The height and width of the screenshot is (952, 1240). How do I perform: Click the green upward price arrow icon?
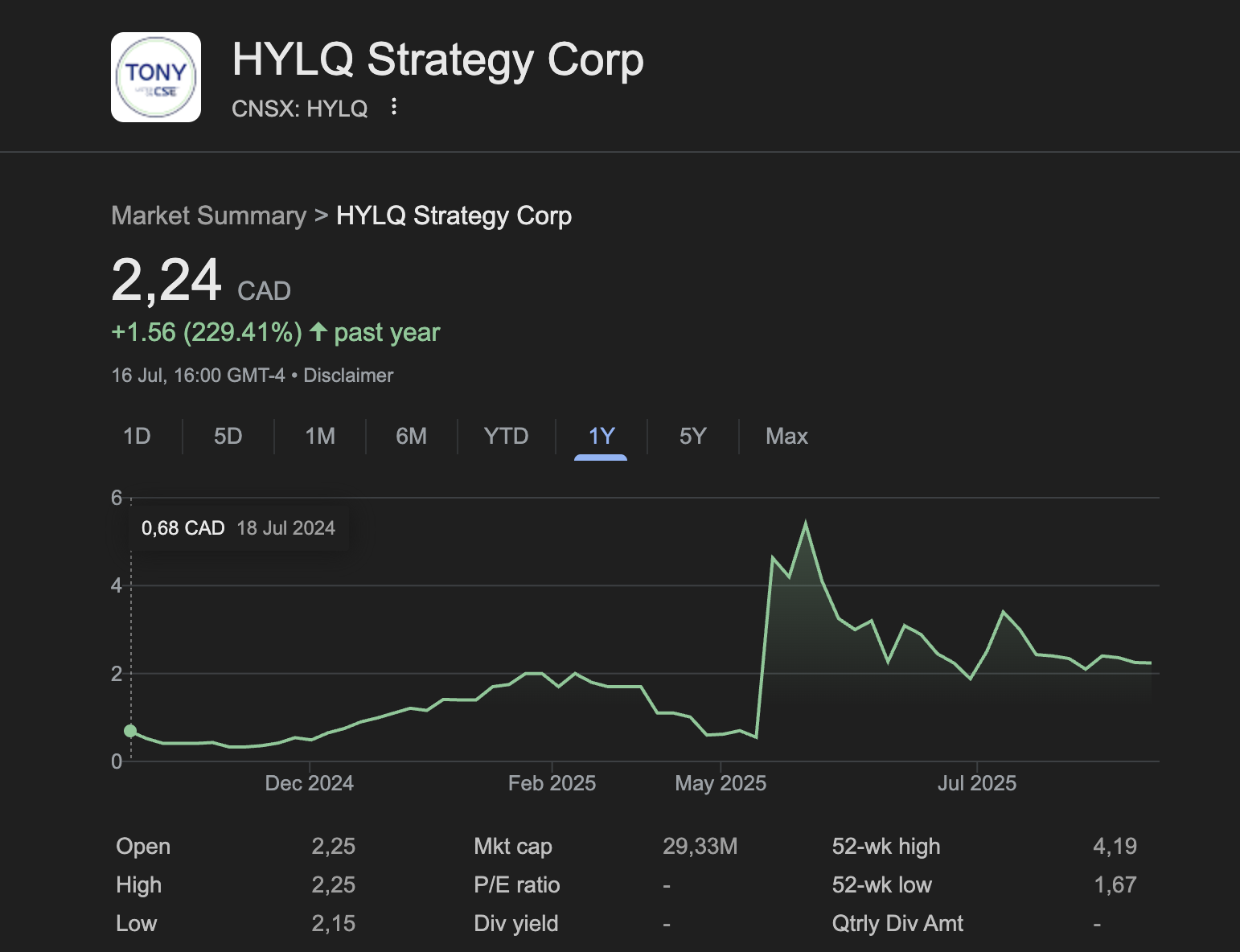tap(318, 331)
